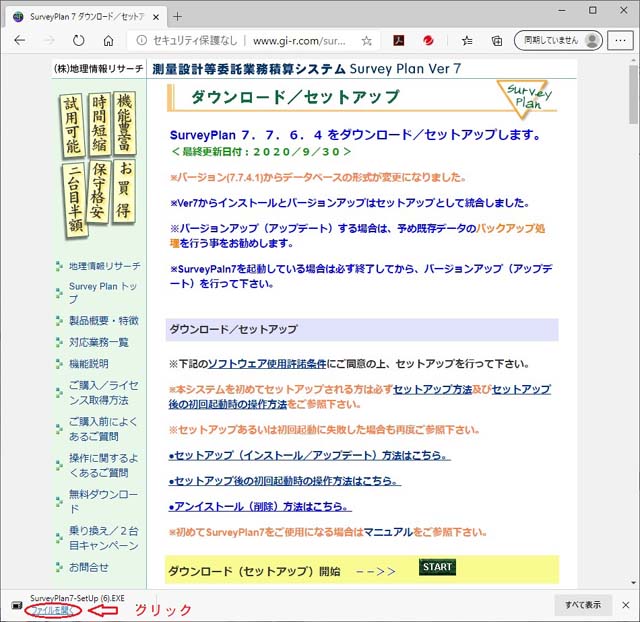
Task: Open お問合せ sidebar link
Action: coord(89,567)
